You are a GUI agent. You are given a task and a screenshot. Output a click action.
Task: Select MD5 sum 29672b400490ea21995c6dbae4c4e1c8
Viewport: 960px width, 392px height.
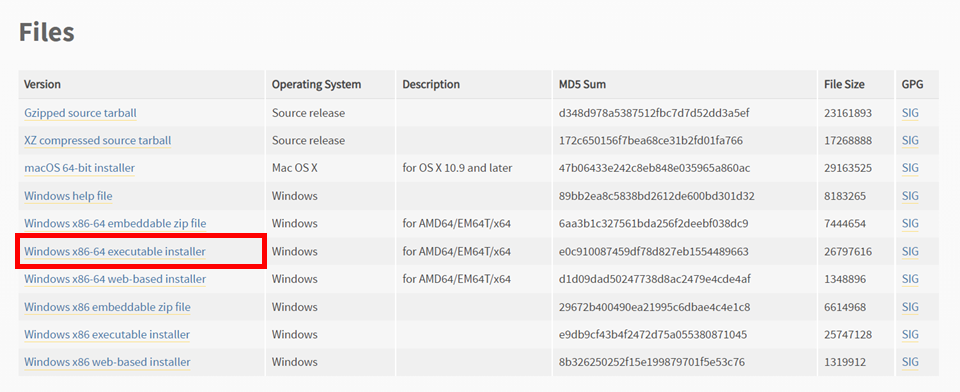click(654, 307)
